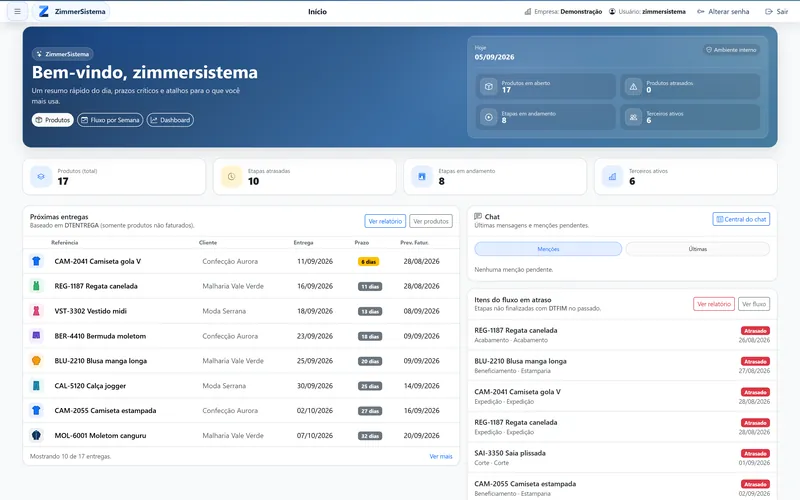Click the box icon in Produtos em aberto

click(x=488, y=86)
